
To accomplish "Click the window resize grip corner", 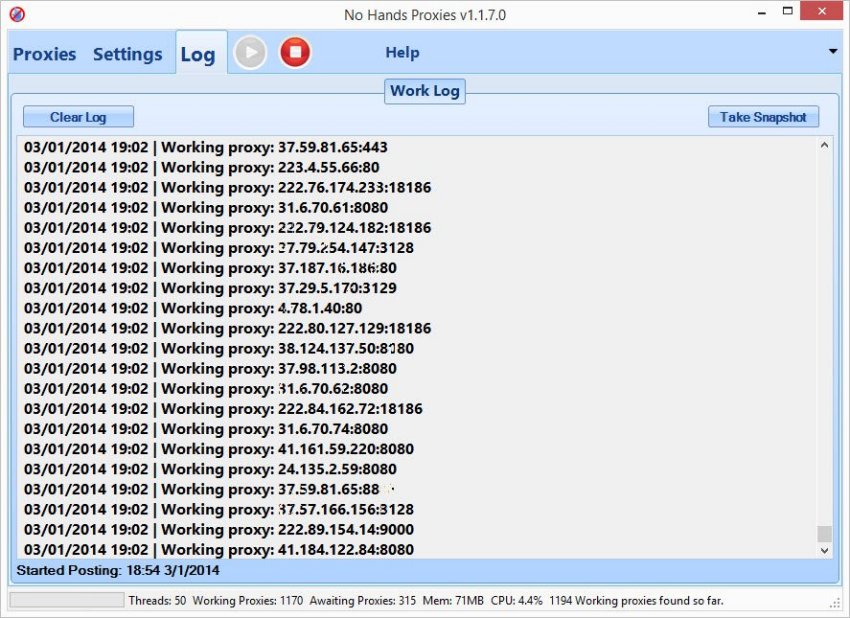I will 835,604.
